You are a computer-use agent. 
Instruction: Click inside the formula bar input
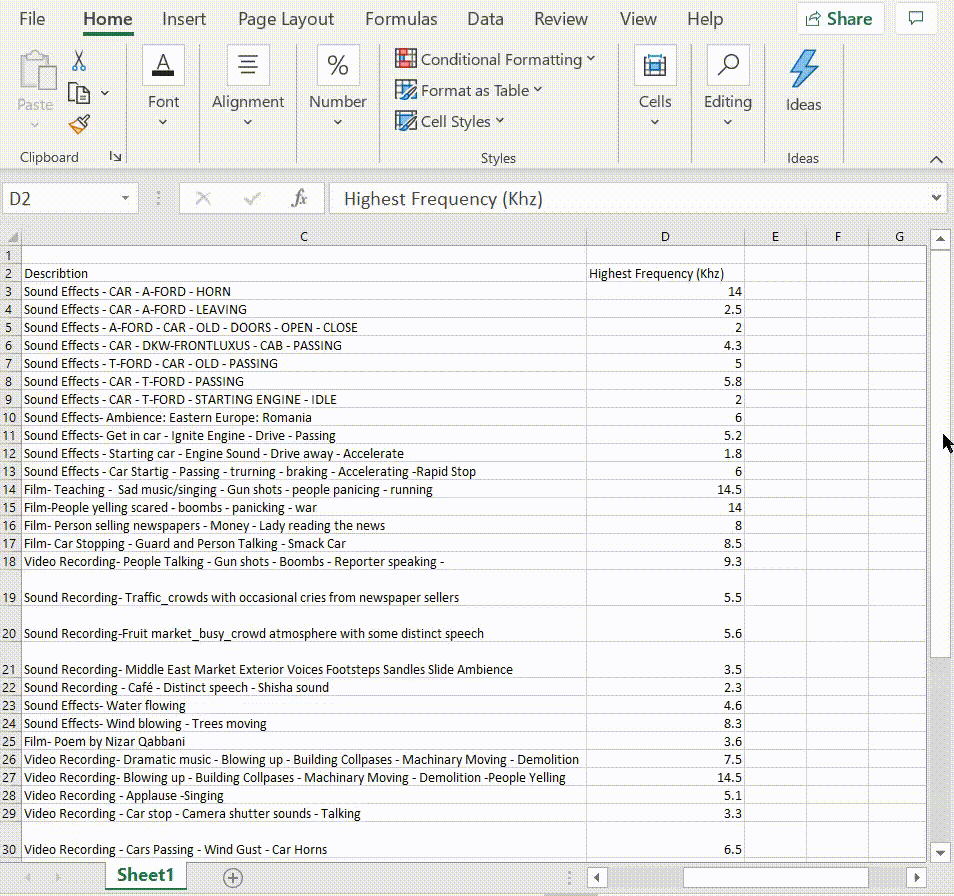[630, 198]
